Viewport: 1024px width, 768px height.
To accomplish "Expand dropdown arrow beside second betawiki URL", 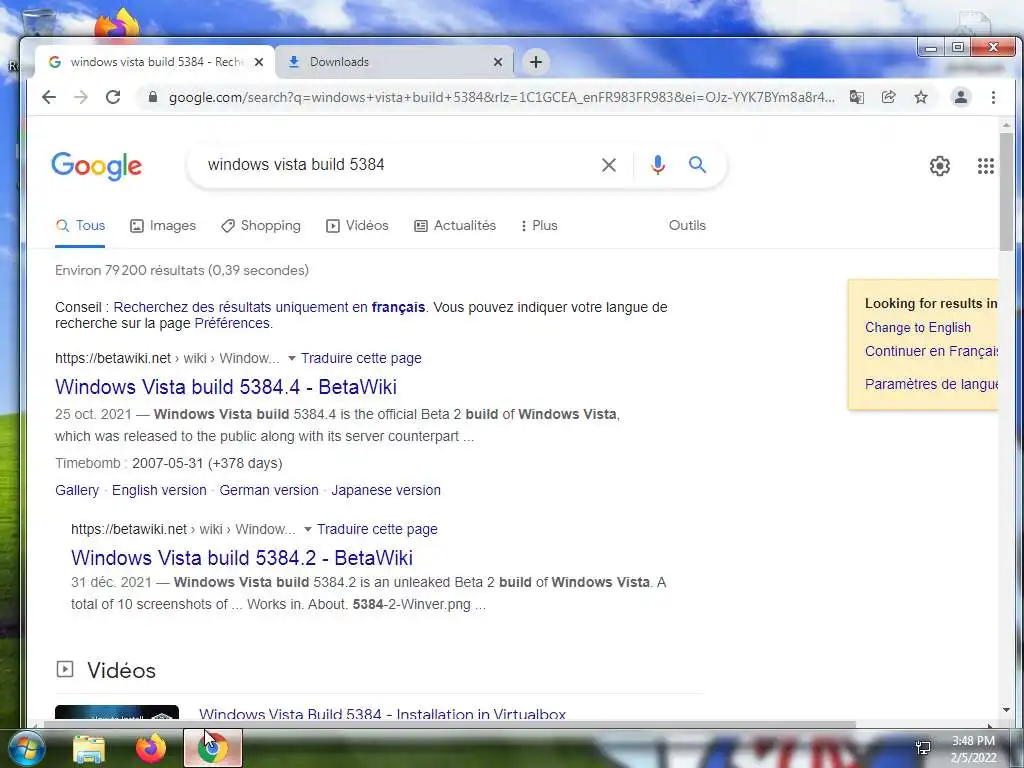I will [x=308, y=530].
